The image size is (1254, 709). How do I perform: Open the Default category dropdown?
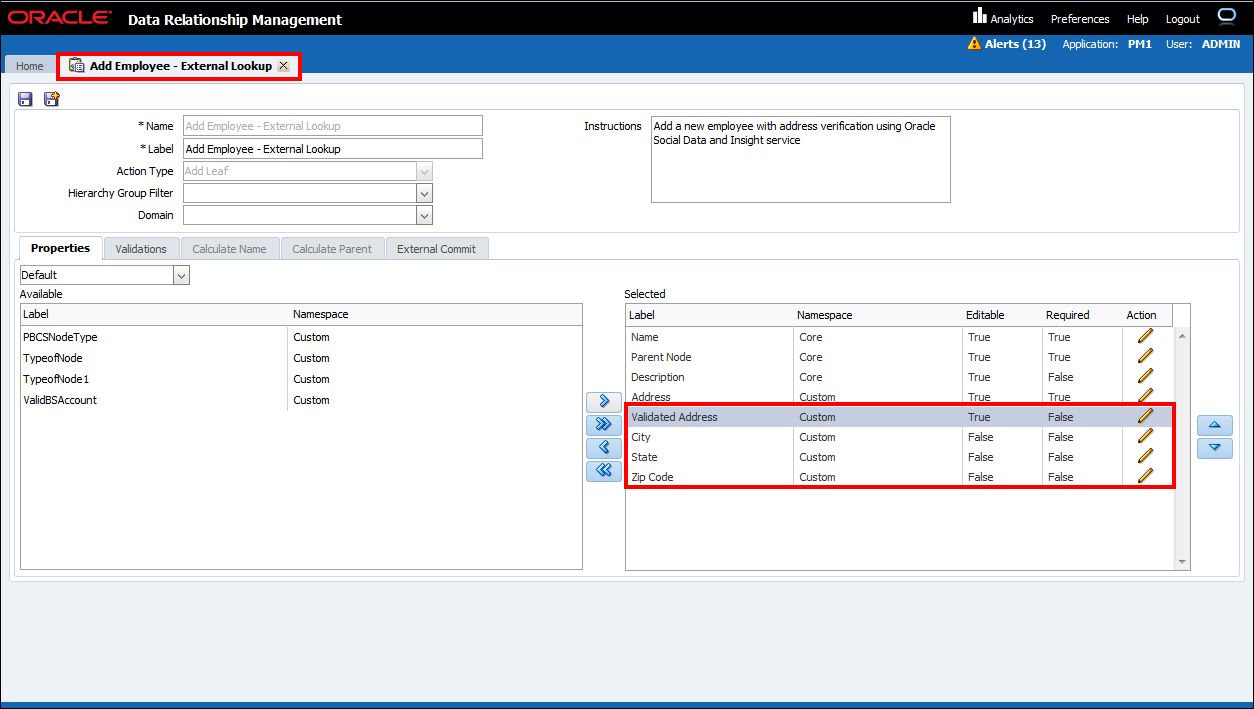pyautogui.click(x=181, y=275)
